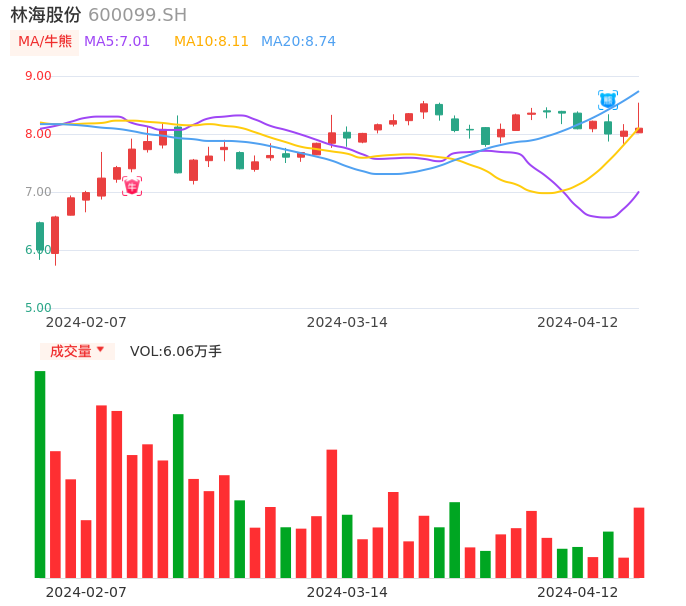Image resolution: width=686 pixels, height=606 pixels.
Task: Select the first green candlestick on chart
Action: [40, 237]
